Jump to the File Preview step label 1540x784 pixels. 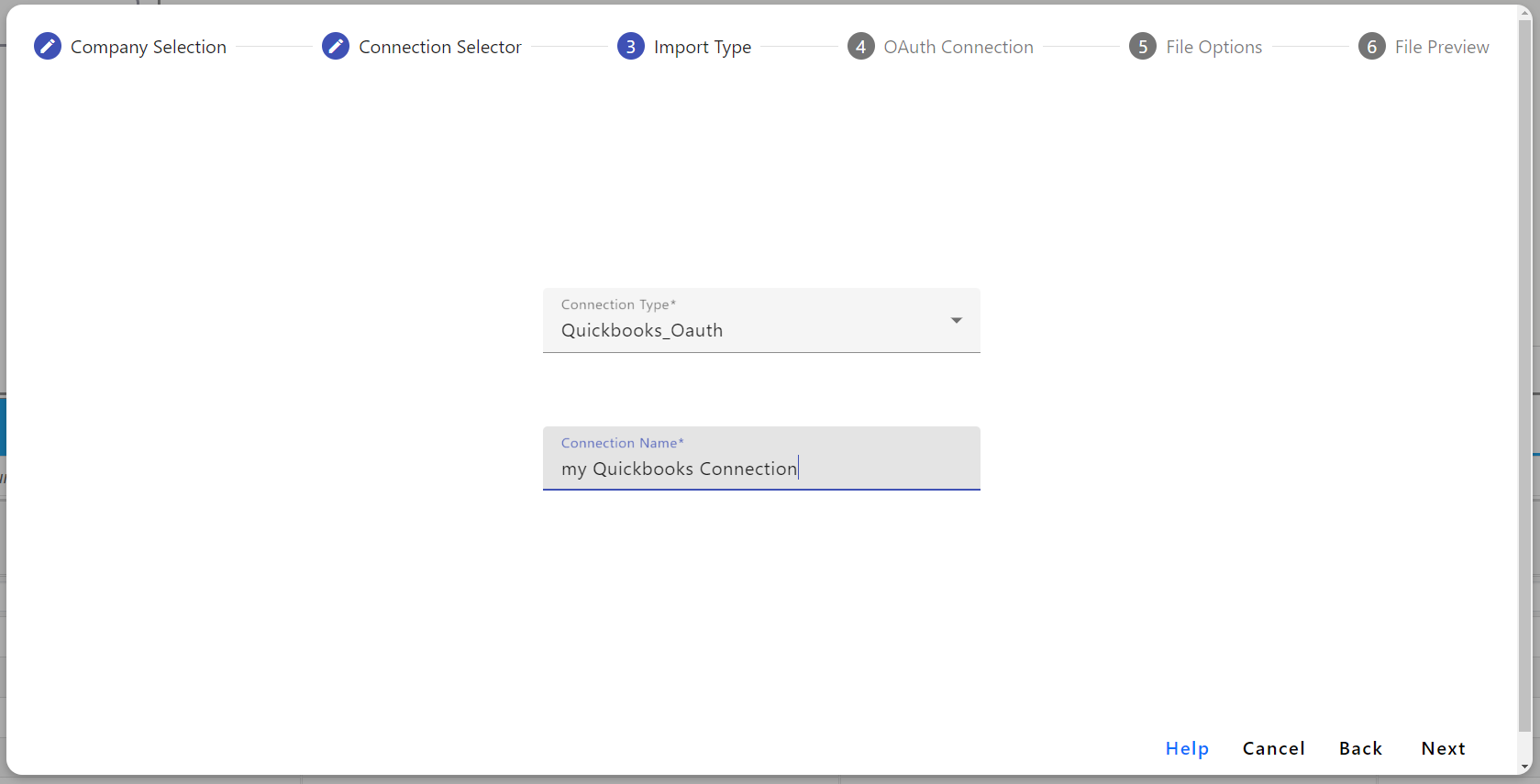(1441, 47)
